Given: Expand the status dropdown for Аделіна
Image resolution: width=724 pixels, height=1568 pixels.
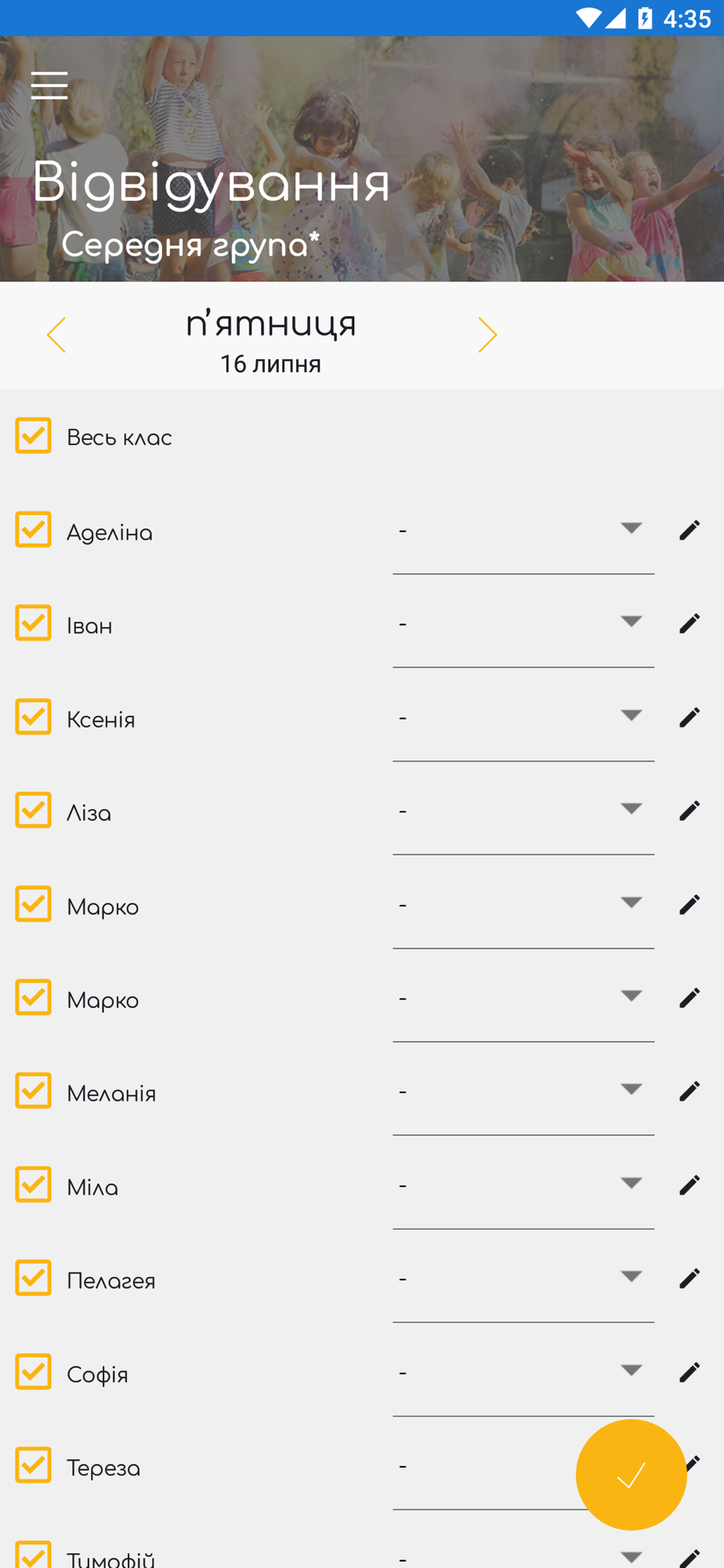Looking at the screenshot, I should coord(523,531).
